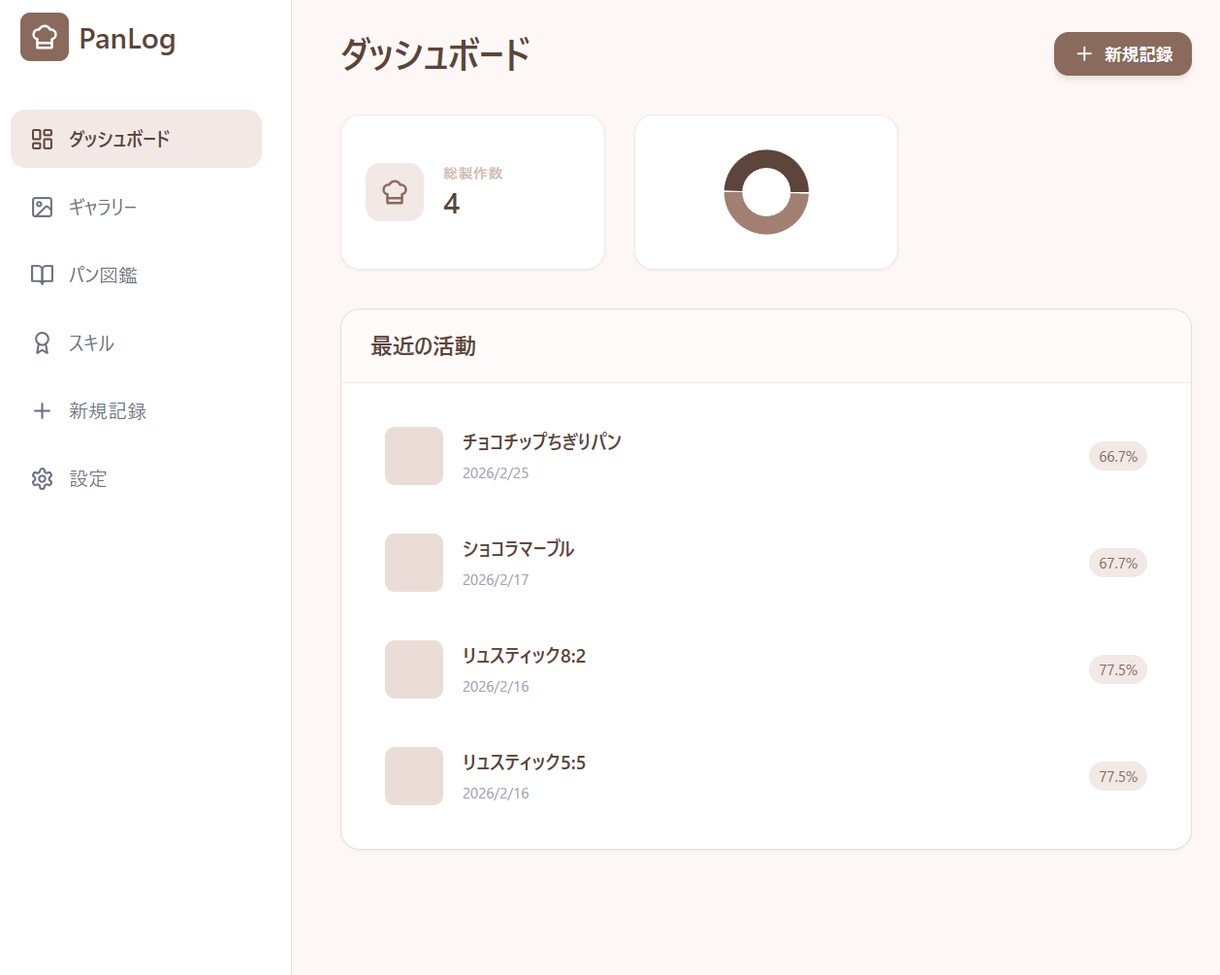The height and width of the screenshot is (975, 1220).
Task: Select 新規記録 in the sidebar
Action: 136,411
